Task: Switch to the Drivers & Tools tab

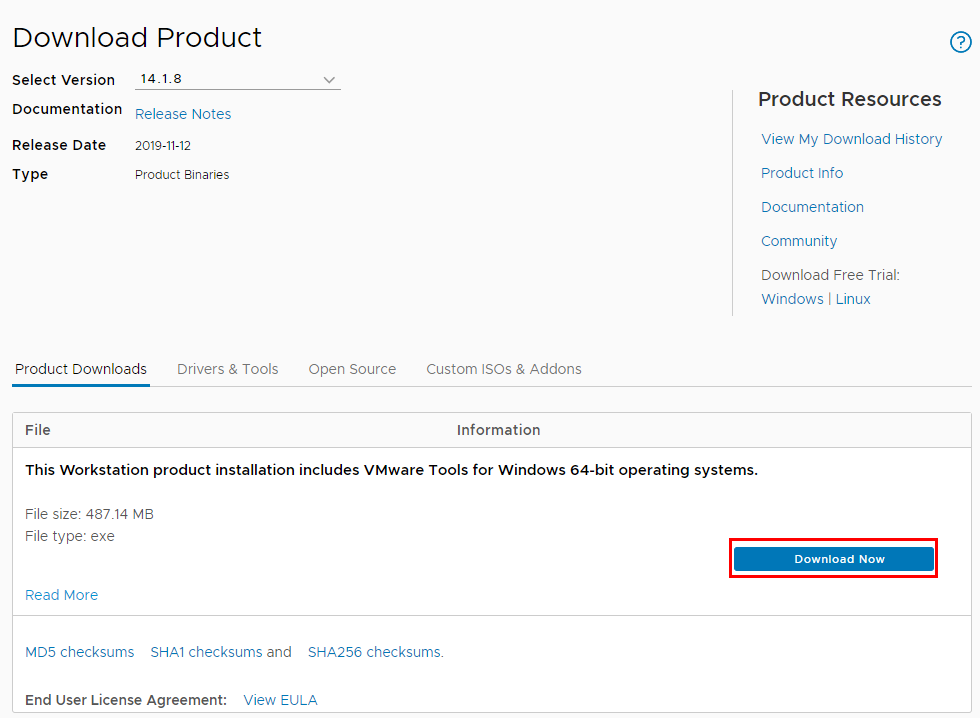Action: [228, 369]
